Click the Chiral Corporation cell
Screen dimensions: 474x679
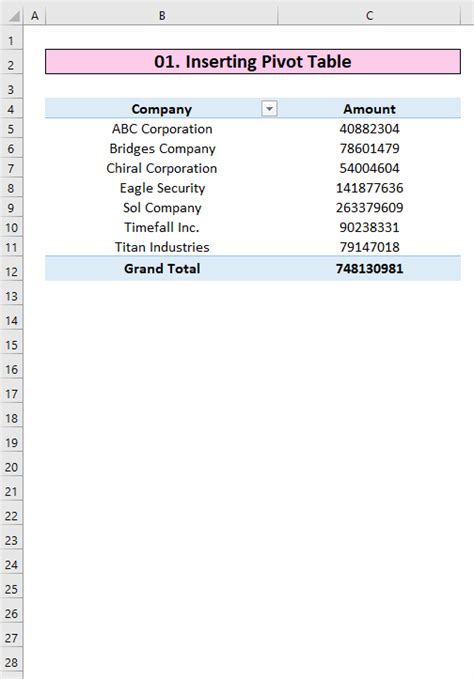point(161,168)
